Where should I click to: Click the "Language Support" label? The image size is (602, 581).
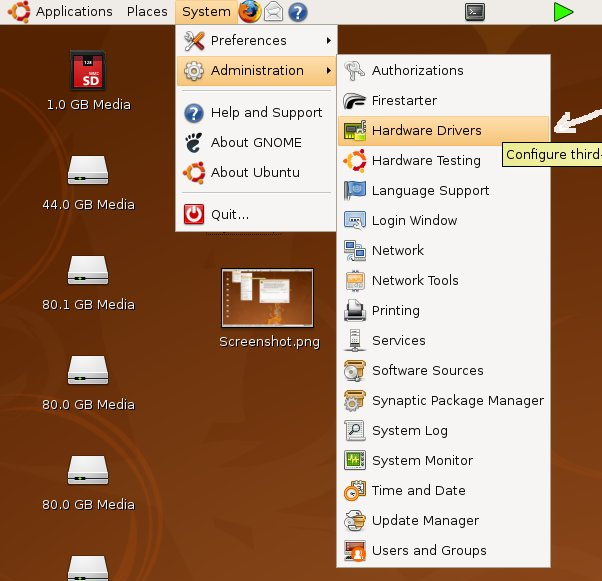pyautogui.click(x=430, y=190)
